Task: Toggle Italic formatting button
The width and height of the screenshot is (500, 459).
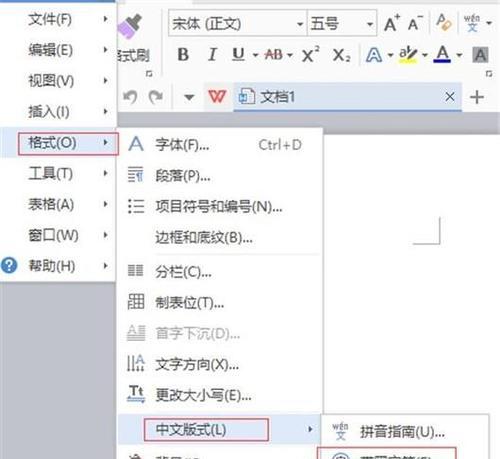Action: (212, 55)
